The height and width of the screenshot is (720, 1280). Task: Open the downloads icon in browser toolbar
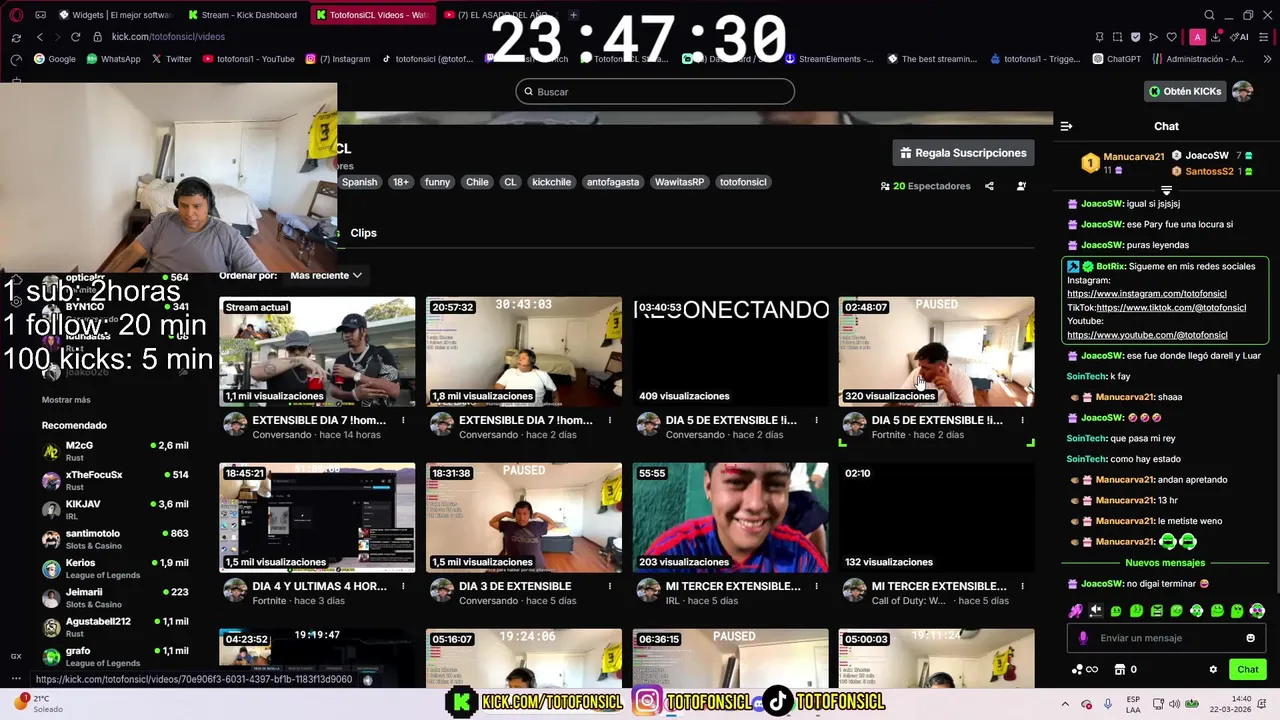1215,37
